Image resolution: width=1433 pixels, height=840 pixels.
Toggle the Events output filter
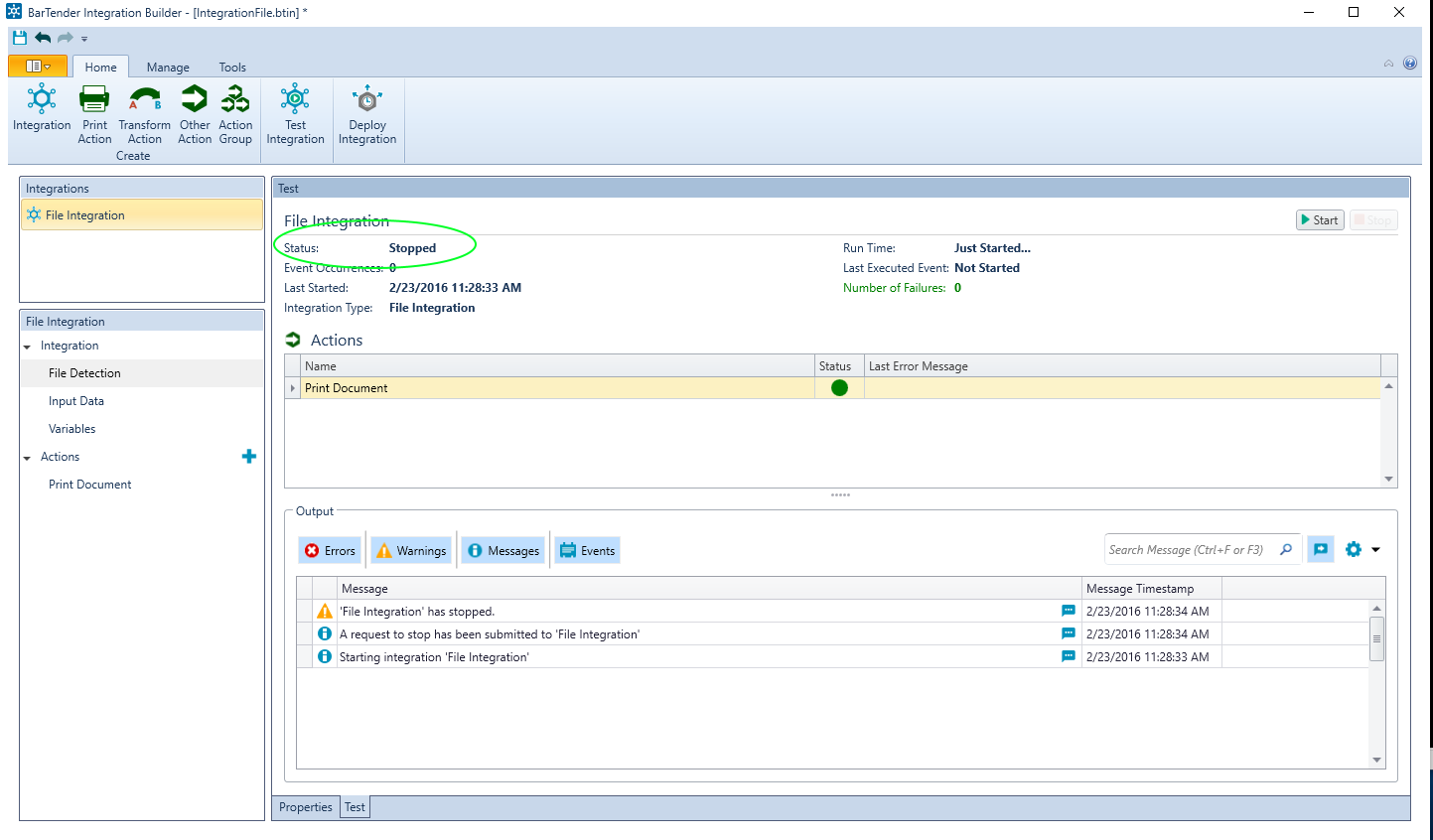(587, 550)
